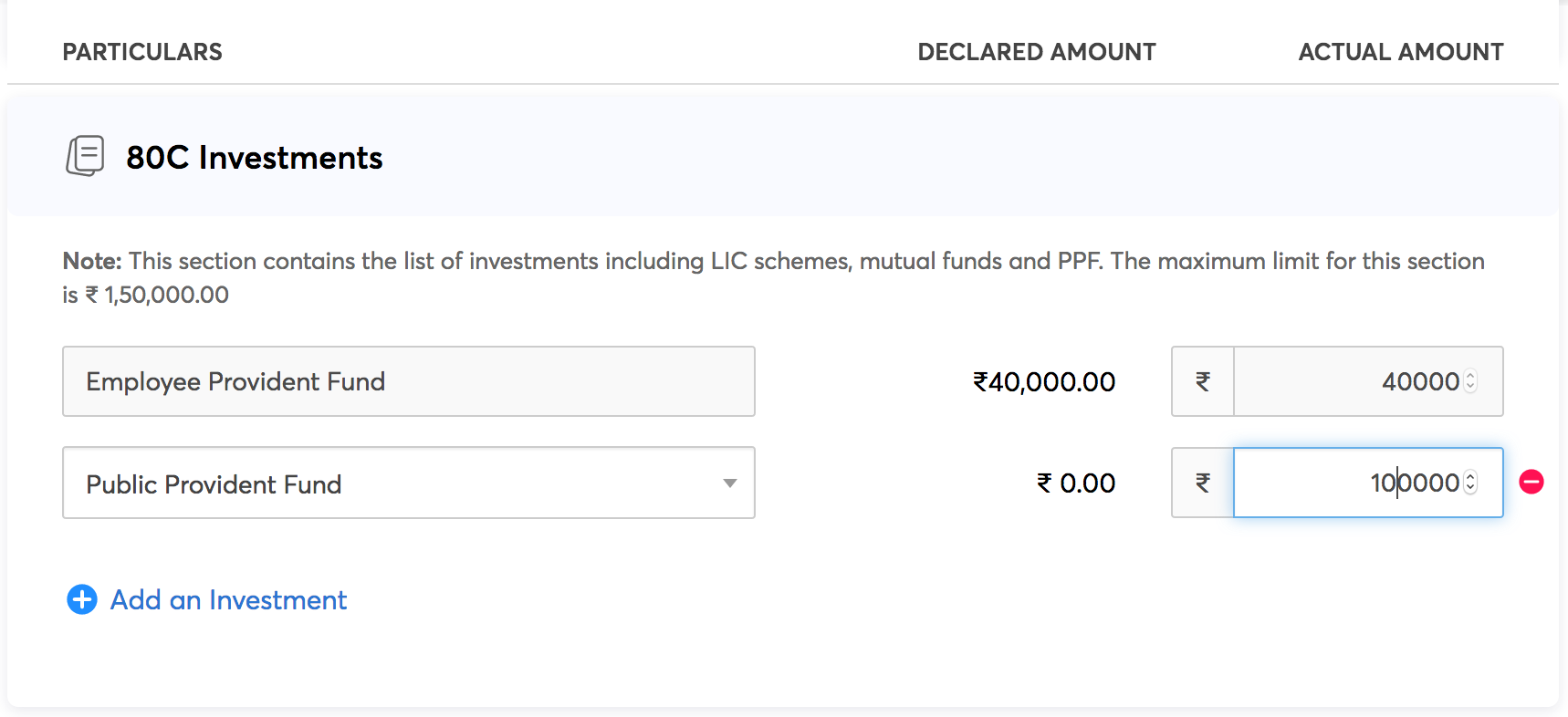Screen dimensions: 1568x717
Task: Select the Public Provident Fund combo box
Action: 392,483
